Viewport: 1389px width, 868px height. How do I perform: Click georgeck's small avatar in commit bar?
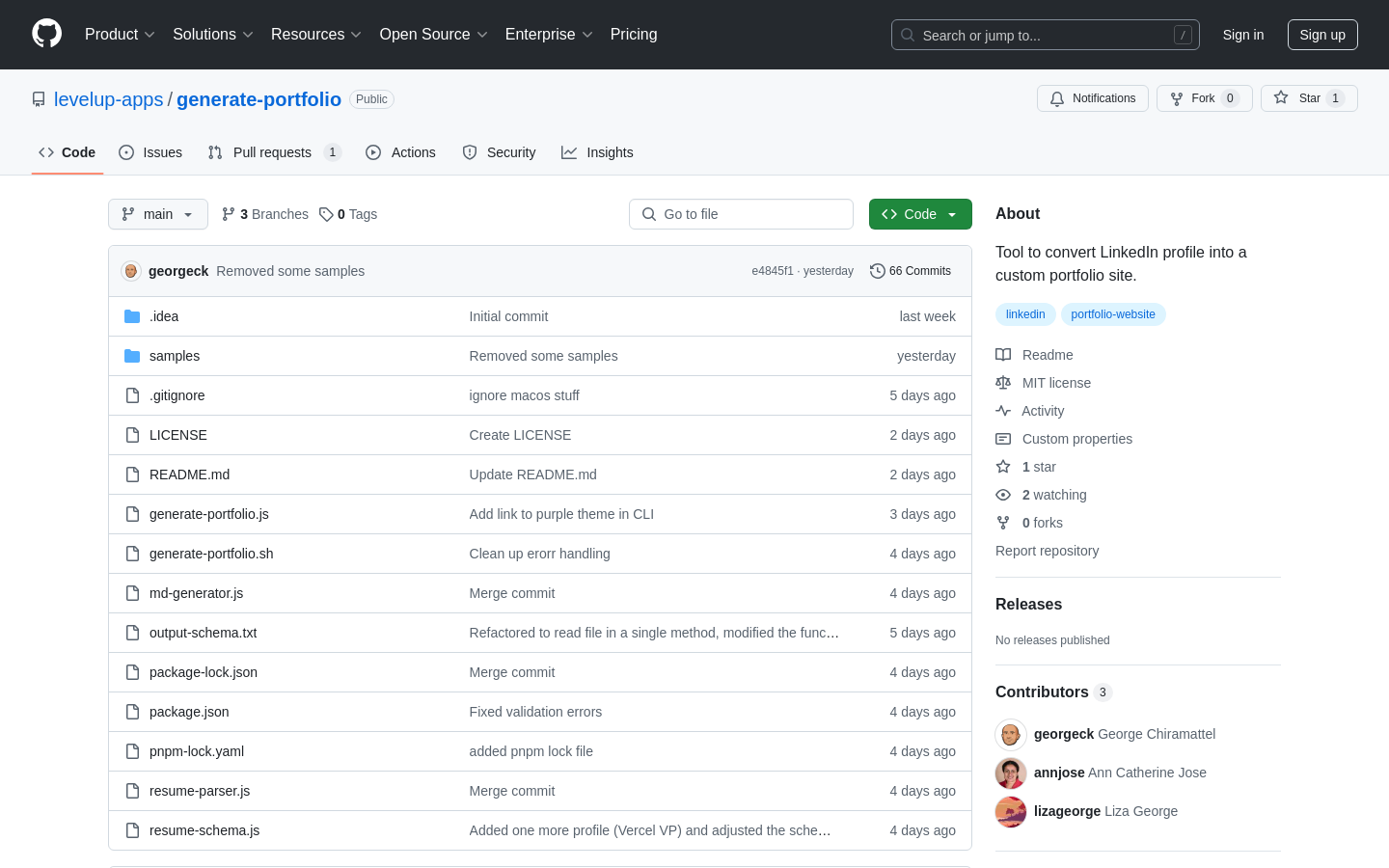tap(131, 271)
